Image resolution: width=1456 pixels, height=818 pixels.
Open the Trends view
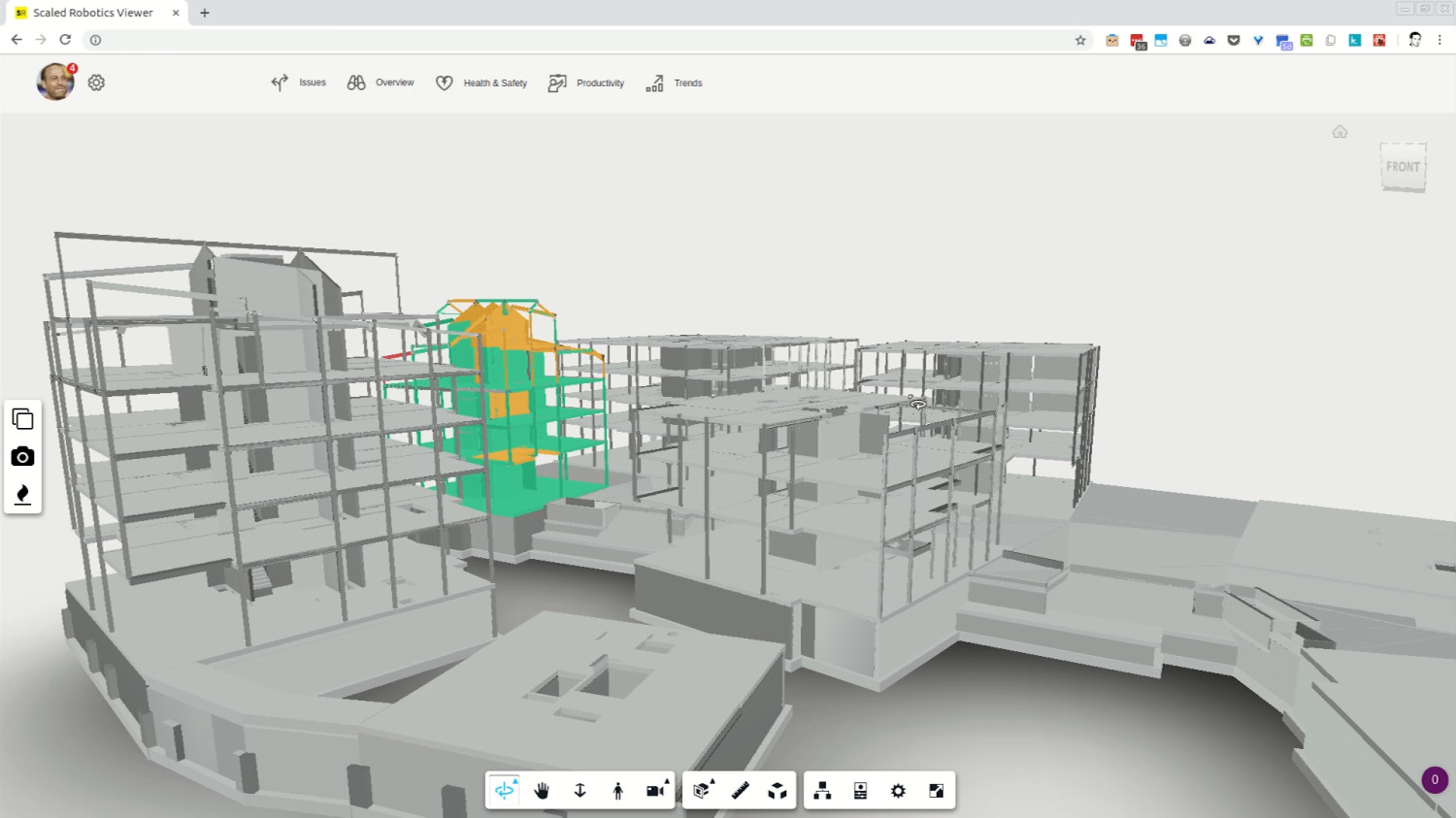[675, 83]
